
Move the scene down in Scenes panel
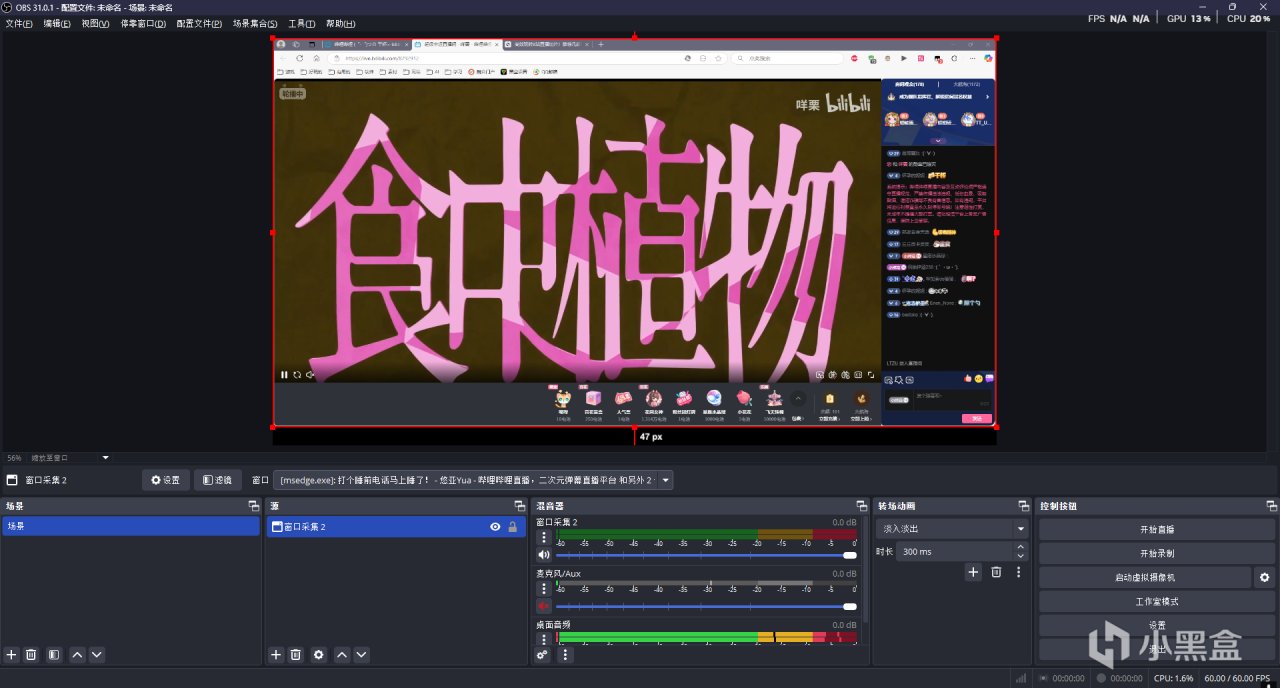click(97, 655)
